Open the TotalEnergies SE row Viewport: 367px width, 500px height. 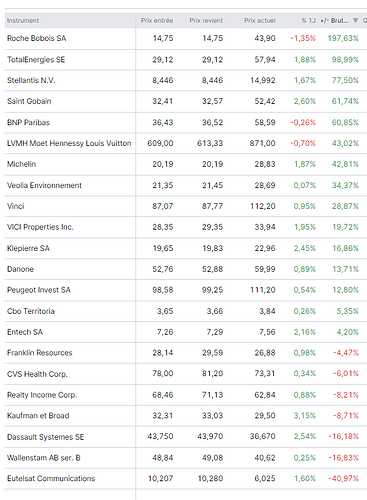(186, 60)
